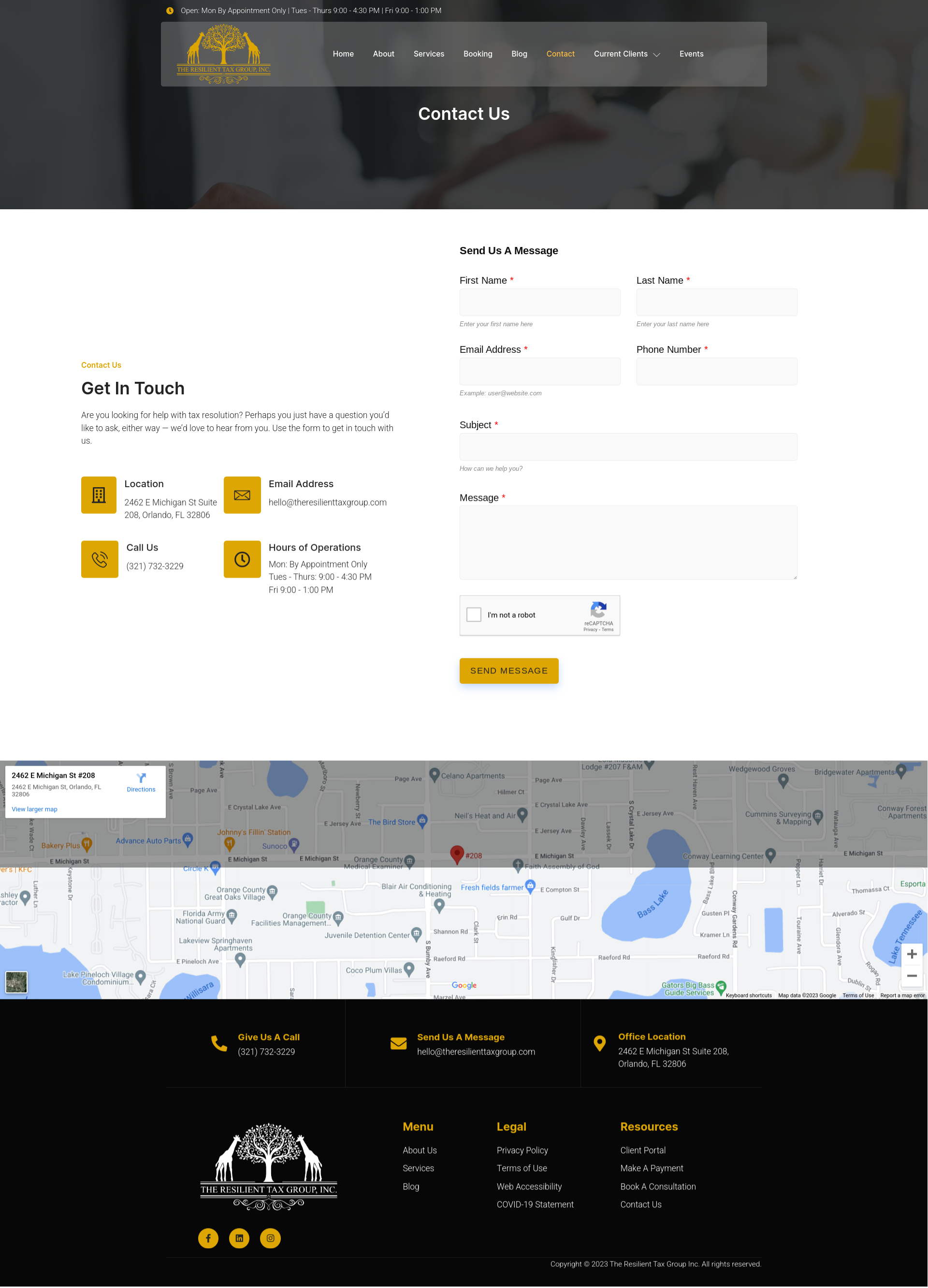Focus the Message text area
Screen dimensions: 928x1288
(627, 542)
